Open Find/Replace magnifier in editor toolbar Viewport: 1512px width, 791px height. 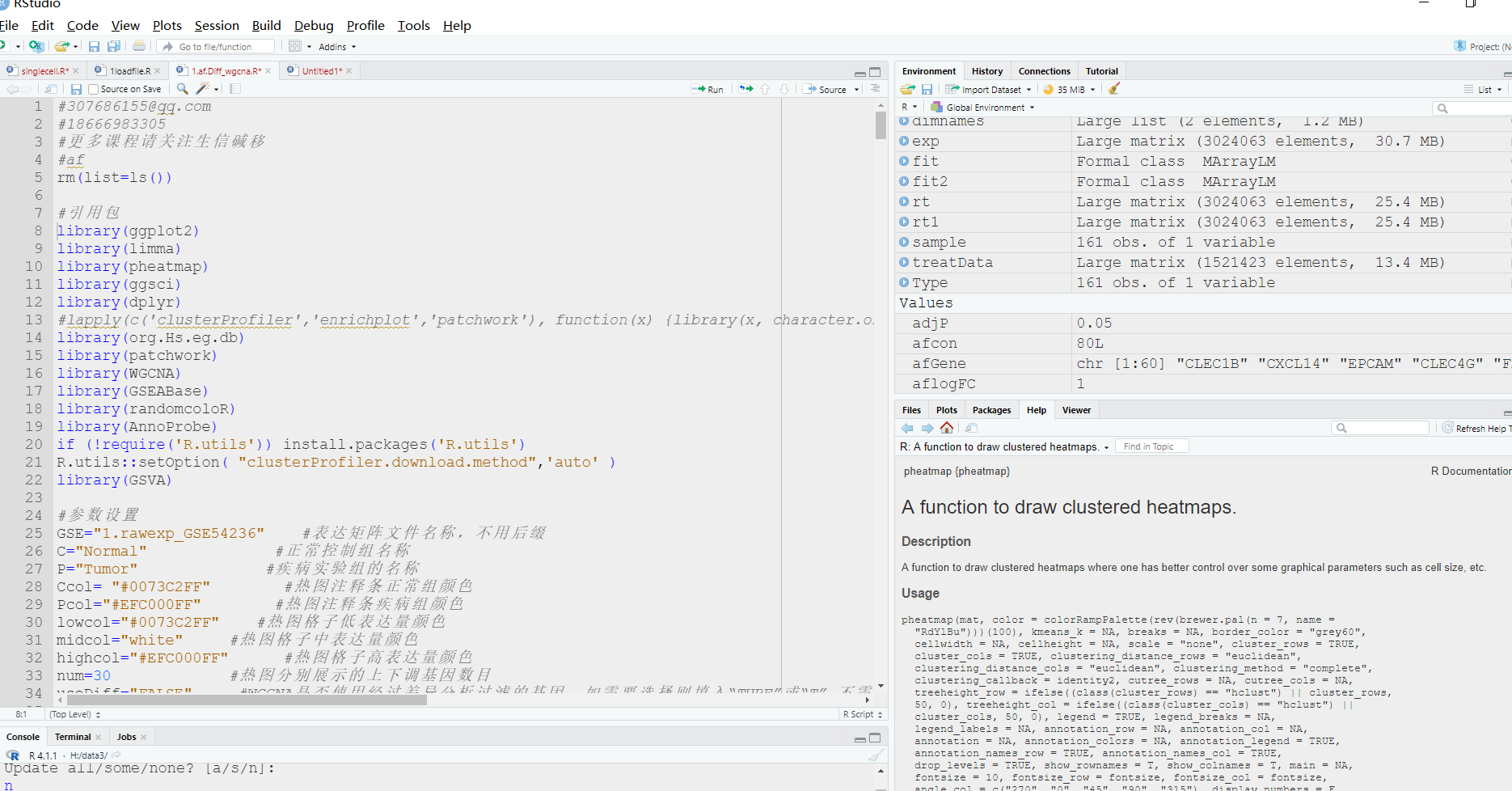tap(183, 89)
